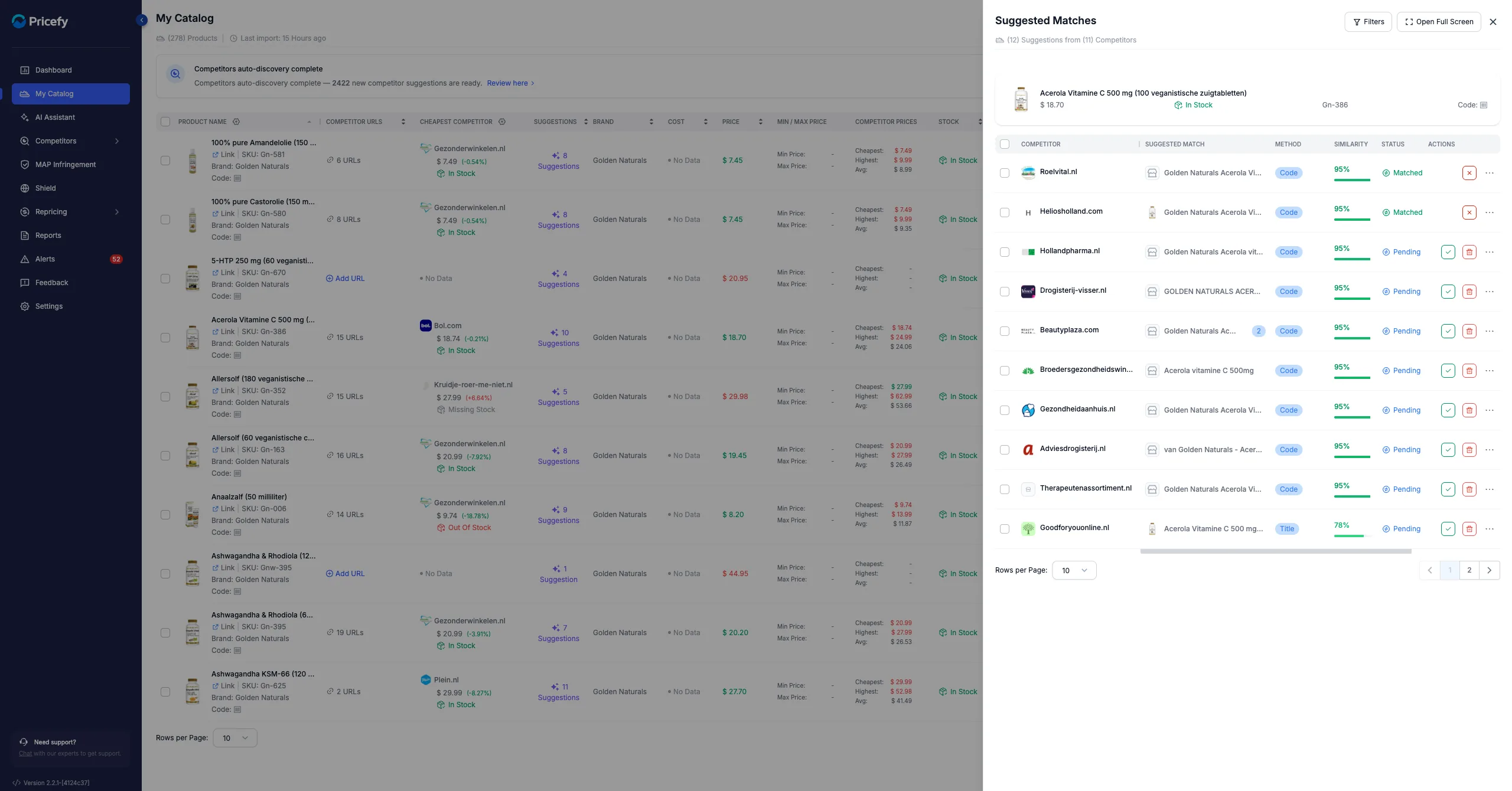Viewport: 1512px width, 791px height.
Task: Approve the Adviesdrogisterij.nl pending match
Action: [x=1448, y=450]
